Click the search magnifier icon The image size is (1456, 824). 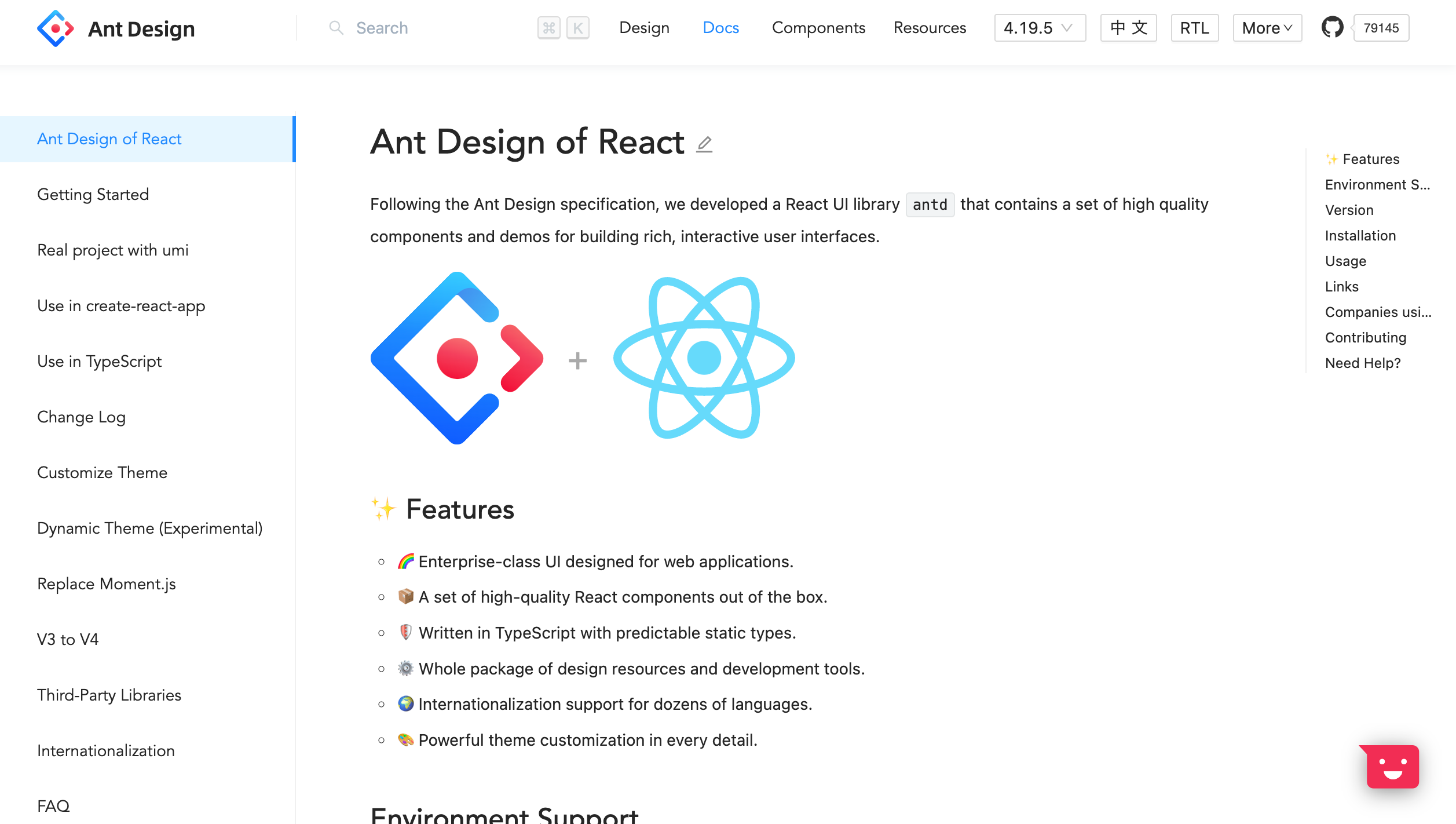tap(336, 28)
